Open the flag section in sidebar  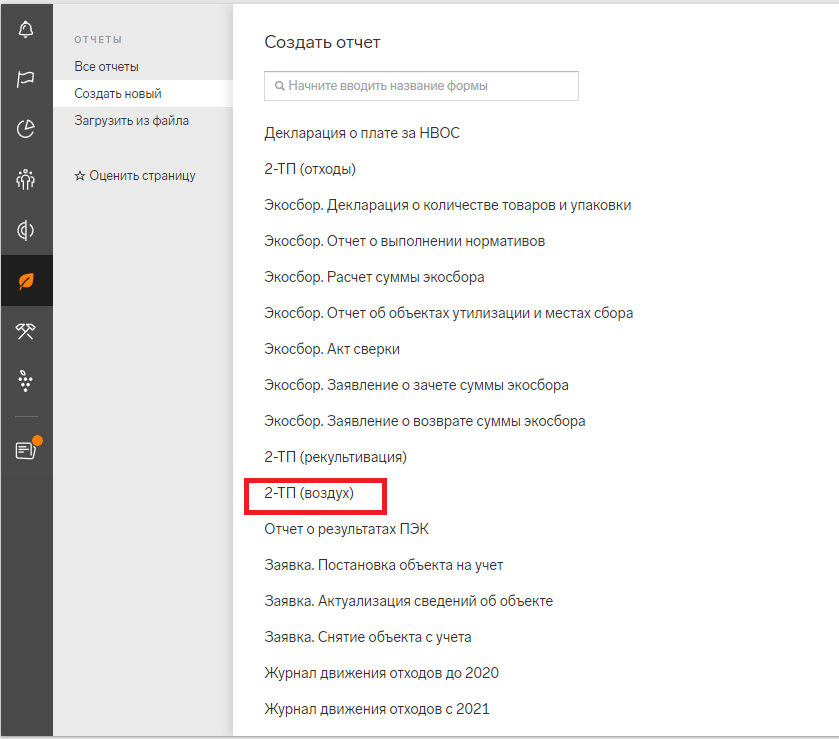(x=26, y=79)
